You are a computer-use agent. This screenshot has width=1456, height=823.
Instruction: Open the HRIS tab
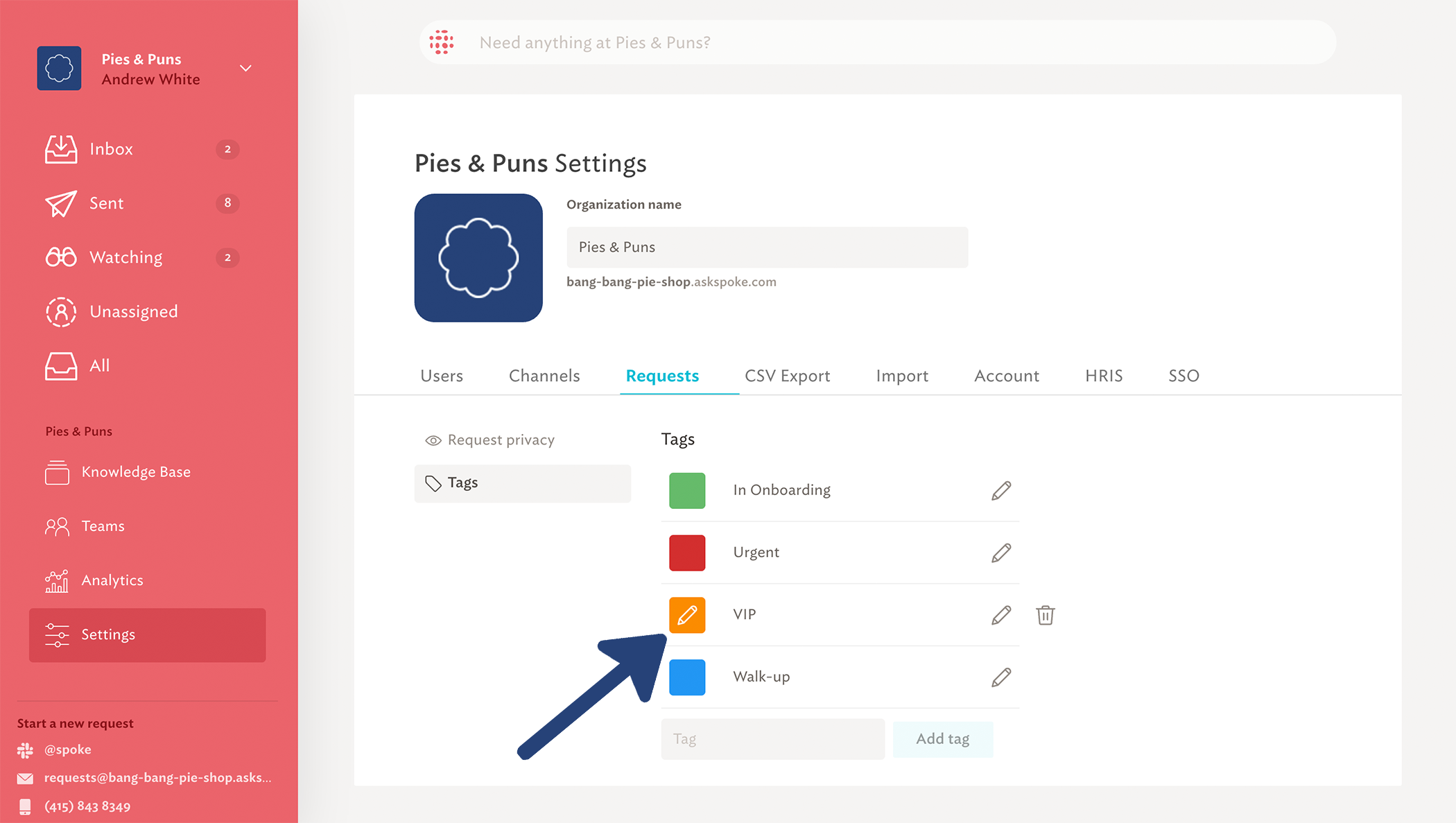pos(1104,376)
